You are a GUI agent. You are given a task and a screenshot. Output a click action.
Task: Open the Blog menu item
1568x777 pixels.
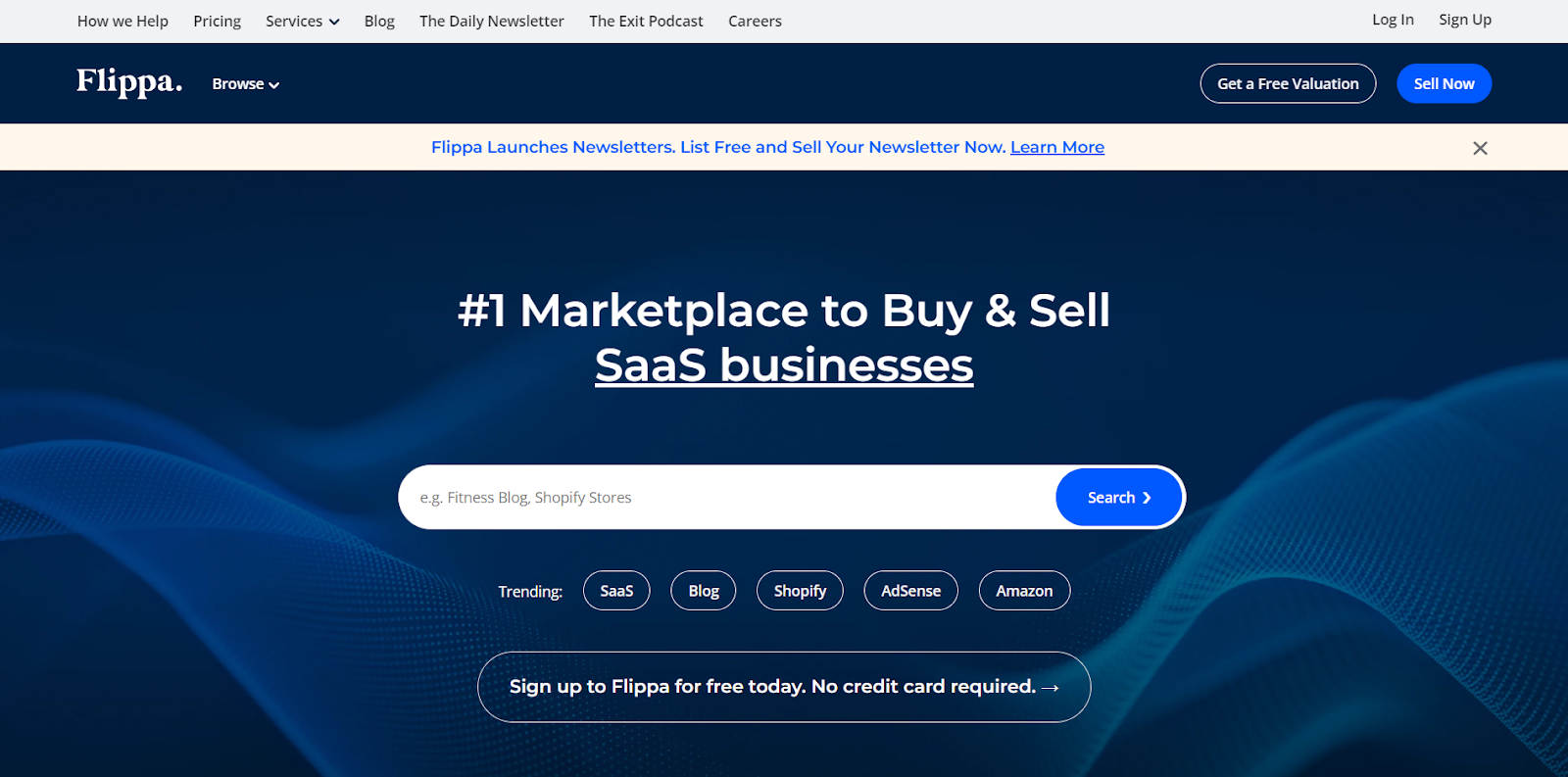pyautogui.click(x=379, y=22)
